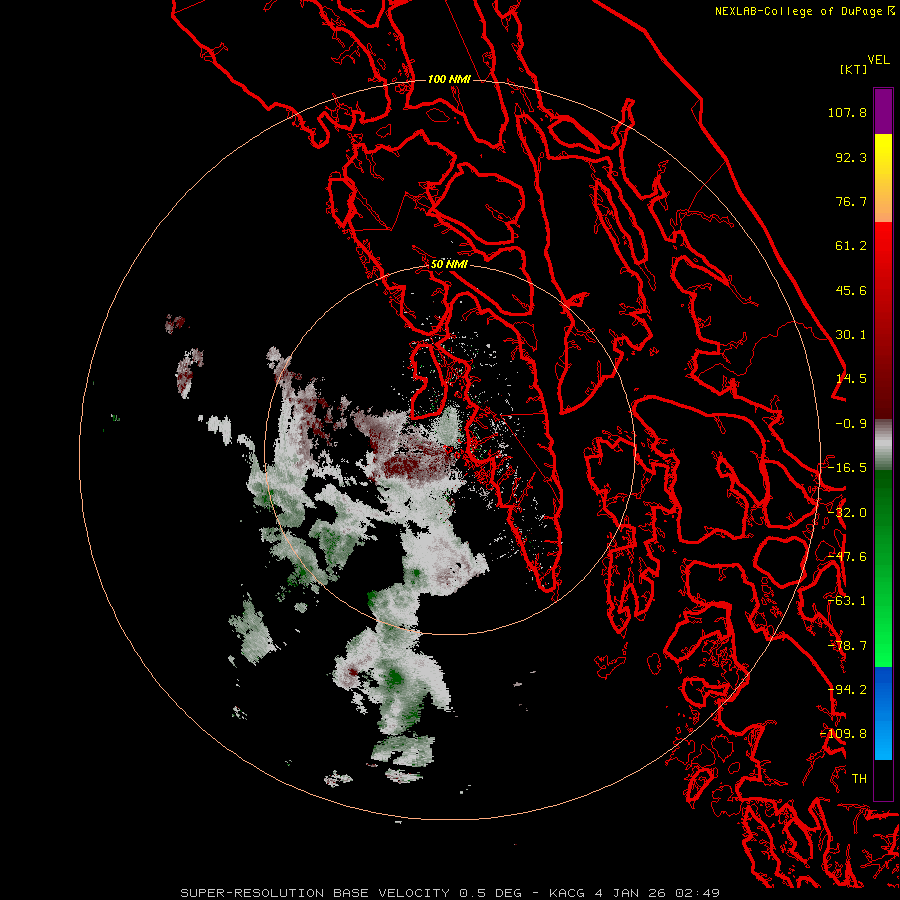Click the -78.7 velocity scale value
The height and width of the screenshot is (900, 900).
click(x=847, y=646)
